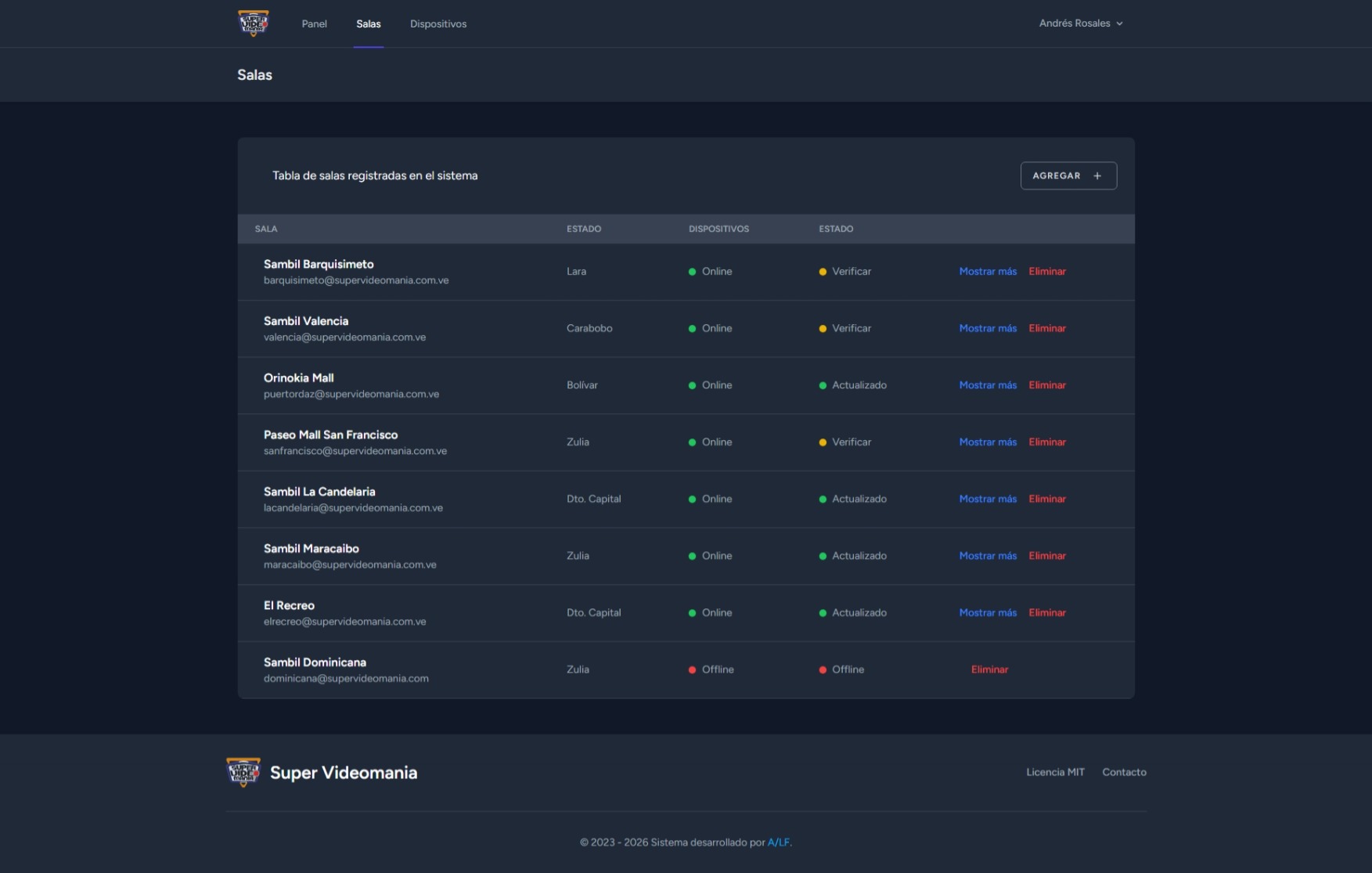Click the Sambil Valencia room name

[x=306, y=321]
